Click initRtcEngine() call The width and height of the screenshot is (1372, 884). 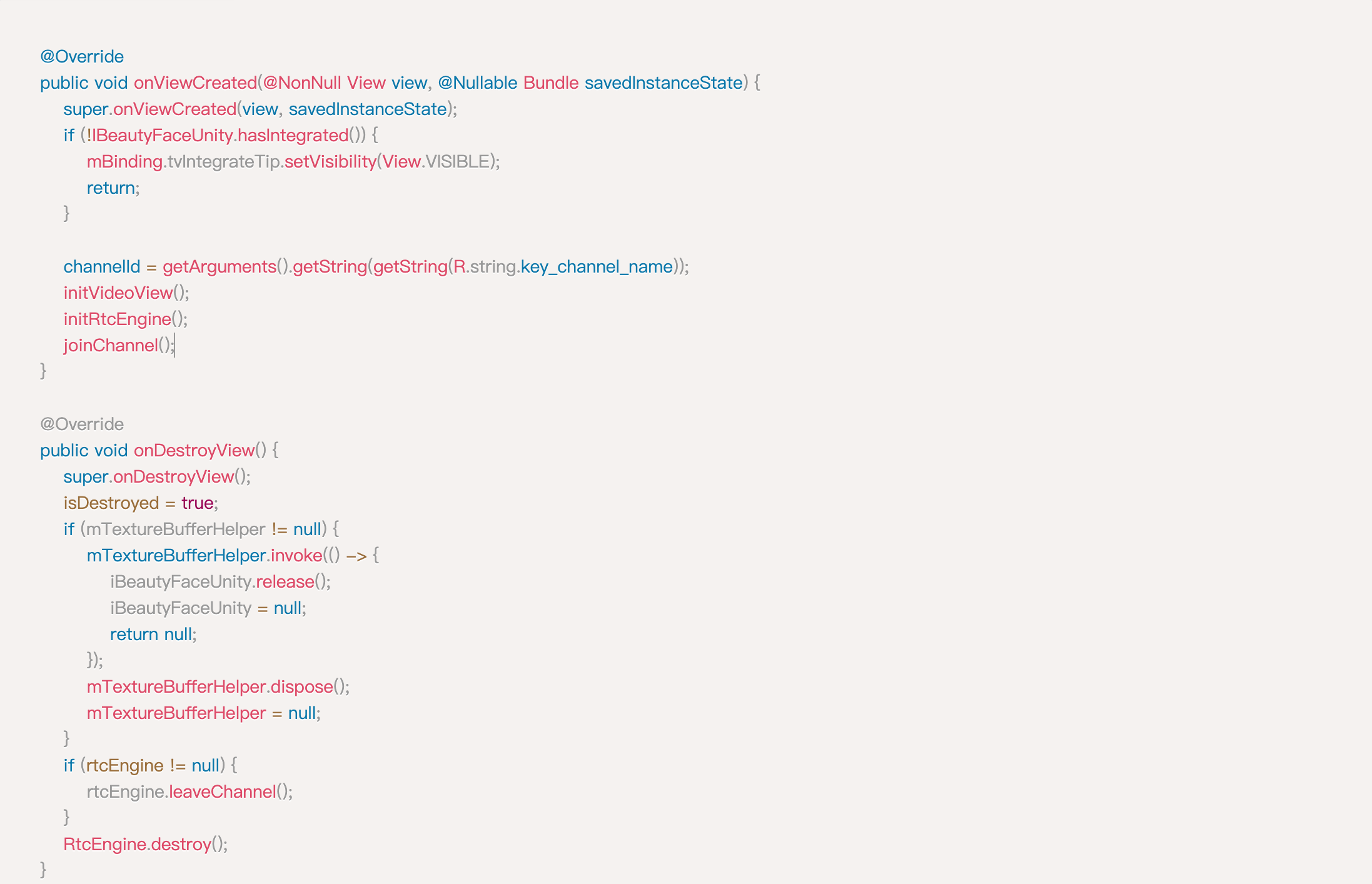pyautogui.click(x=125, y=319)
